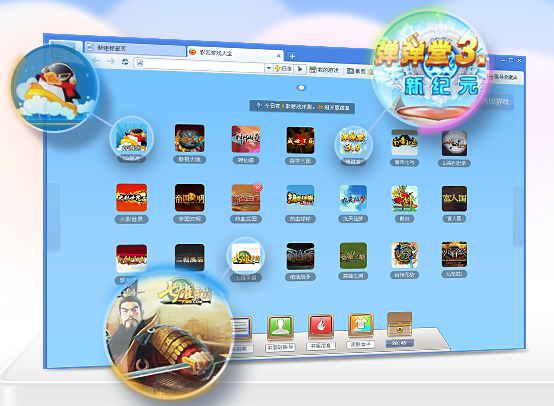Click the large penguin snowboard preview bubble
Screen dimensions: 554x406
pos(55,88)
